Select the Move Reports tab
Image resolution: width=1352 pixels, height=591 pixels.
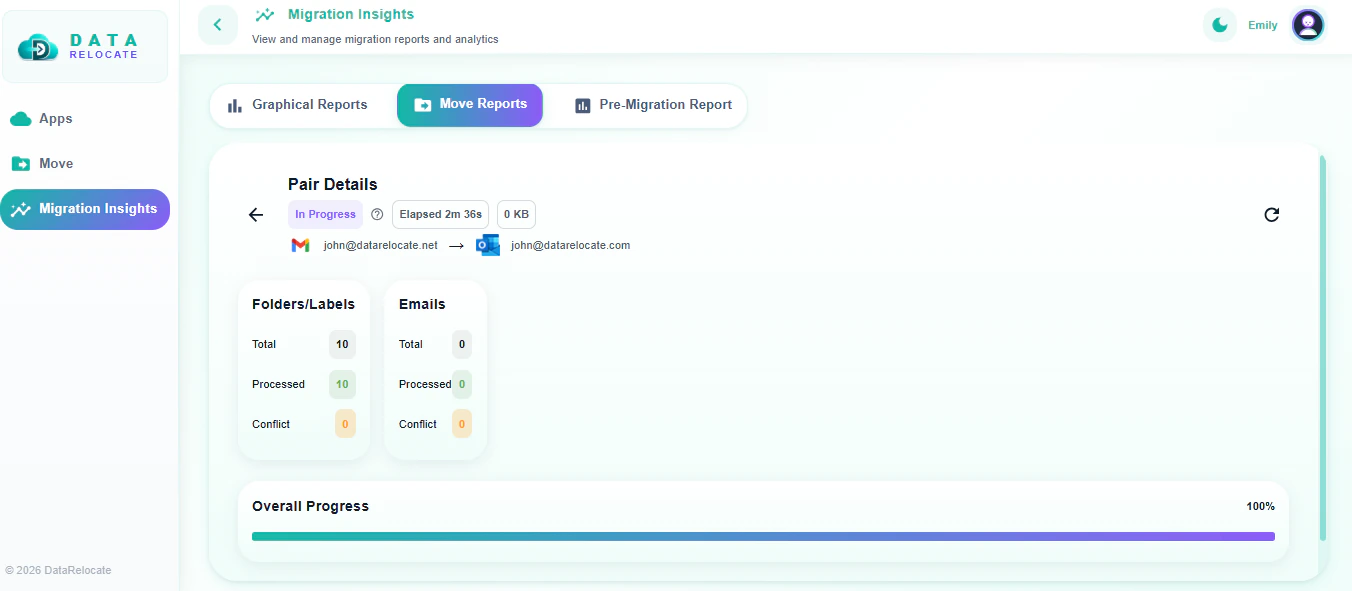click(x=470, y=105)
